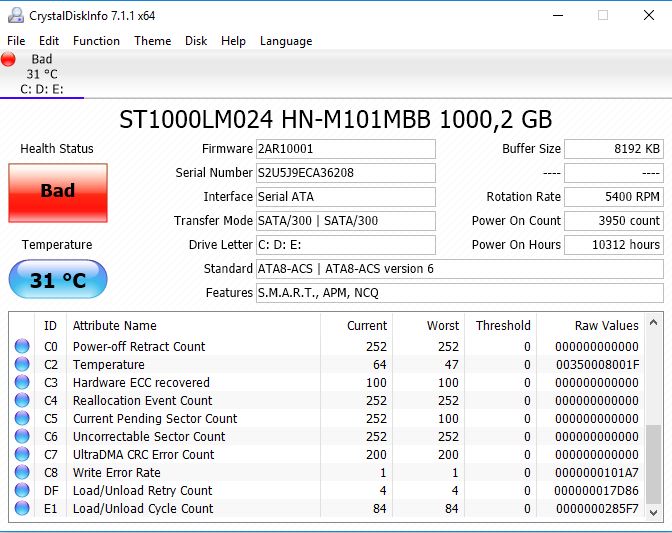
Task: Open the Disk menu
Action: (x=196, y=41)
